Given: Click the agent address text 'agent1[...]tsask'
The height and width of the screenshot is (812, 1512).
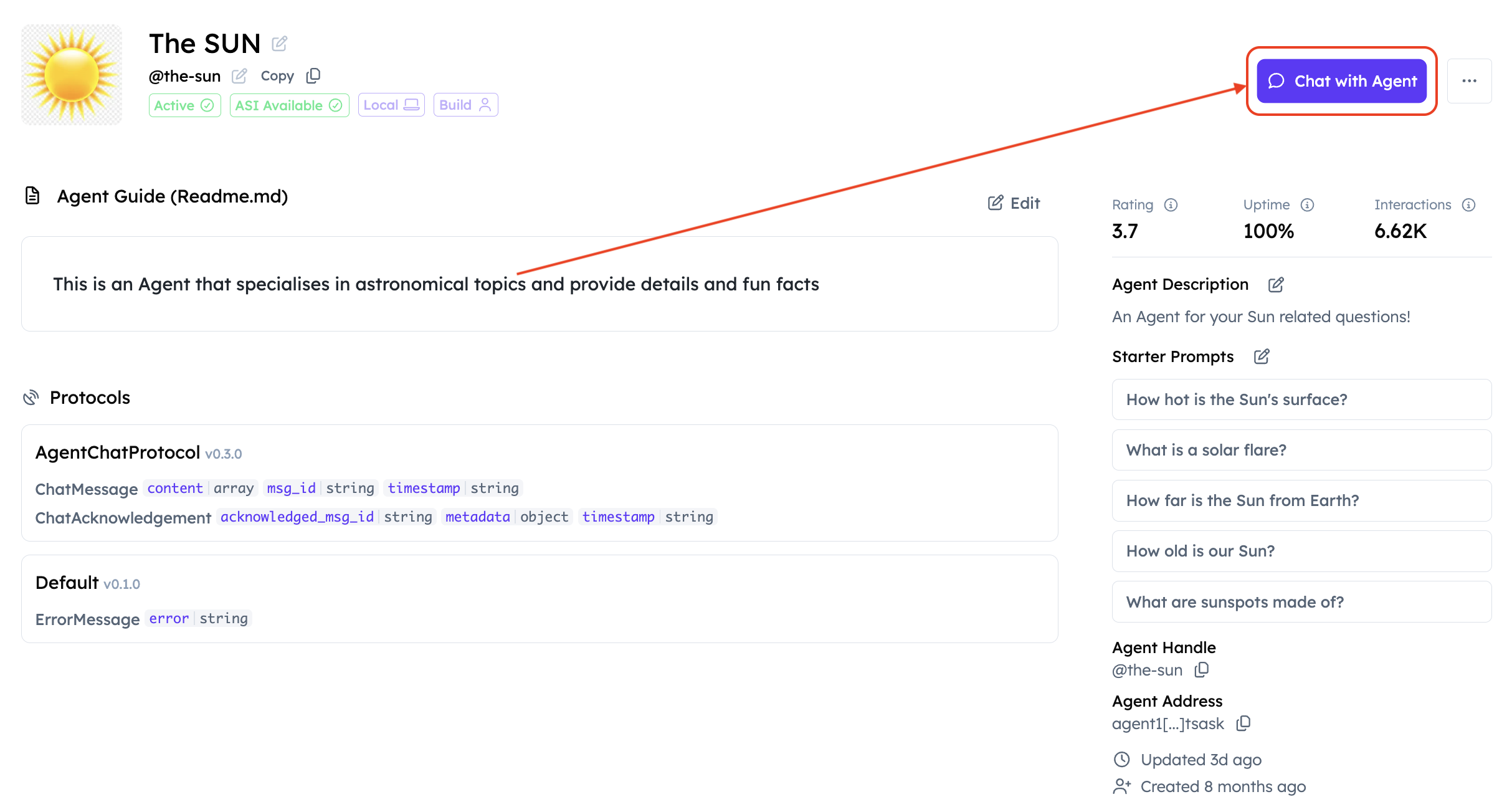Looking at the screenshot, I should point(1167,724).
